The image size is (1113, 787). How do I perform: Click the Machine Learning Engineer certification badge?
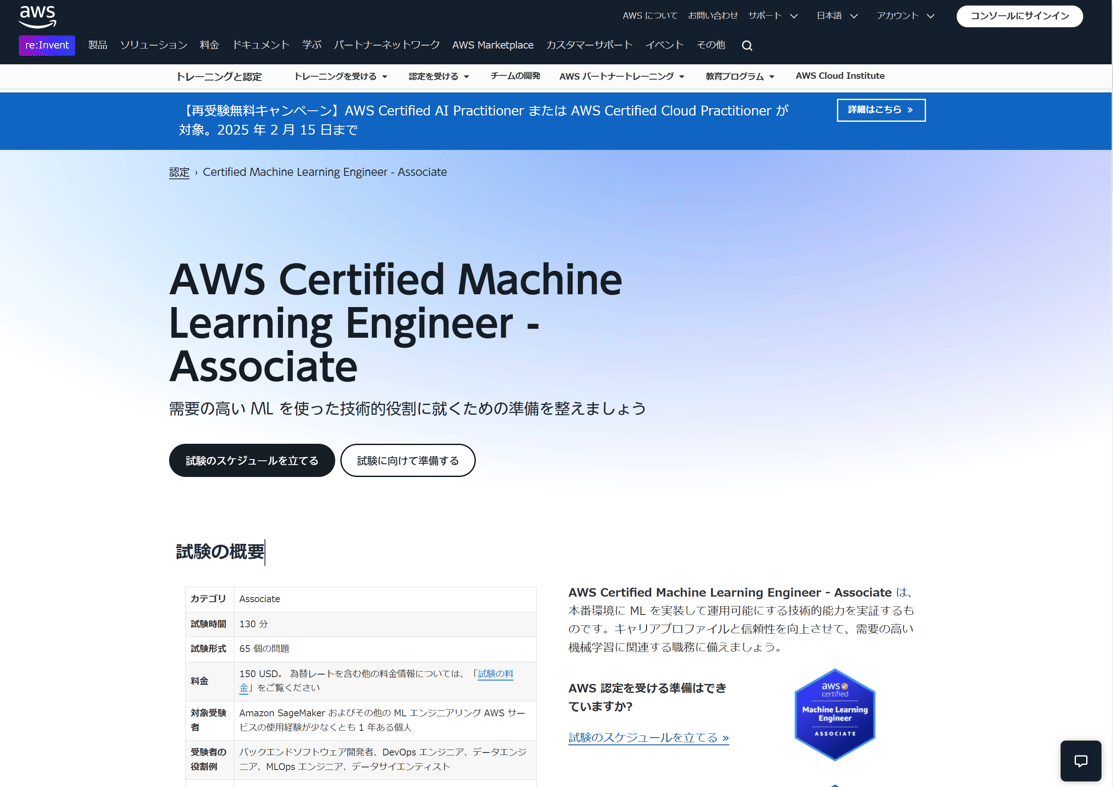pos(834,714)
